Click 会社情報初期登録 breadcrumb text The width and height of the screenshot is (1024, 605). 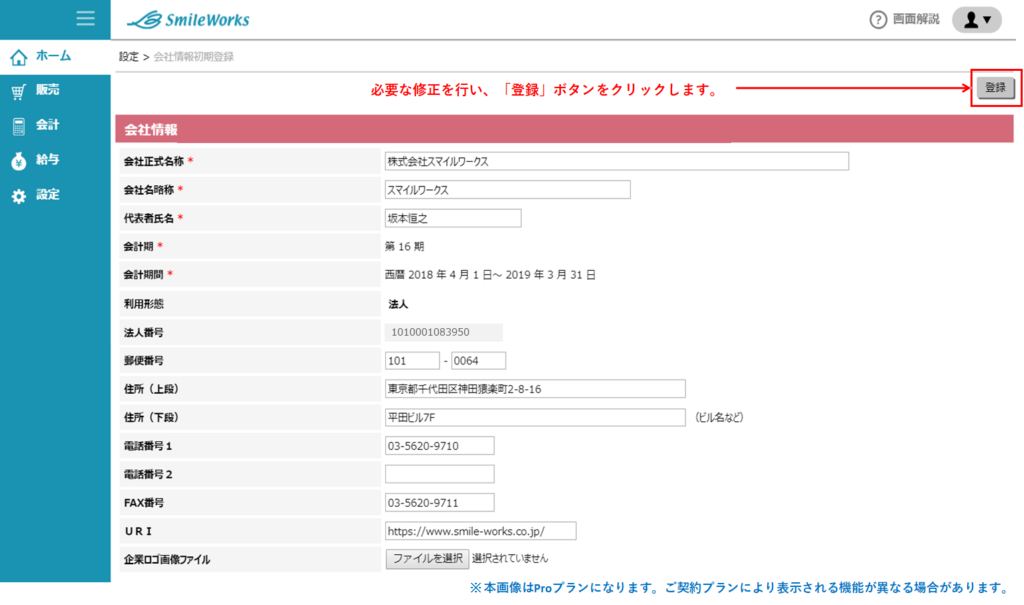pos(193,57)
